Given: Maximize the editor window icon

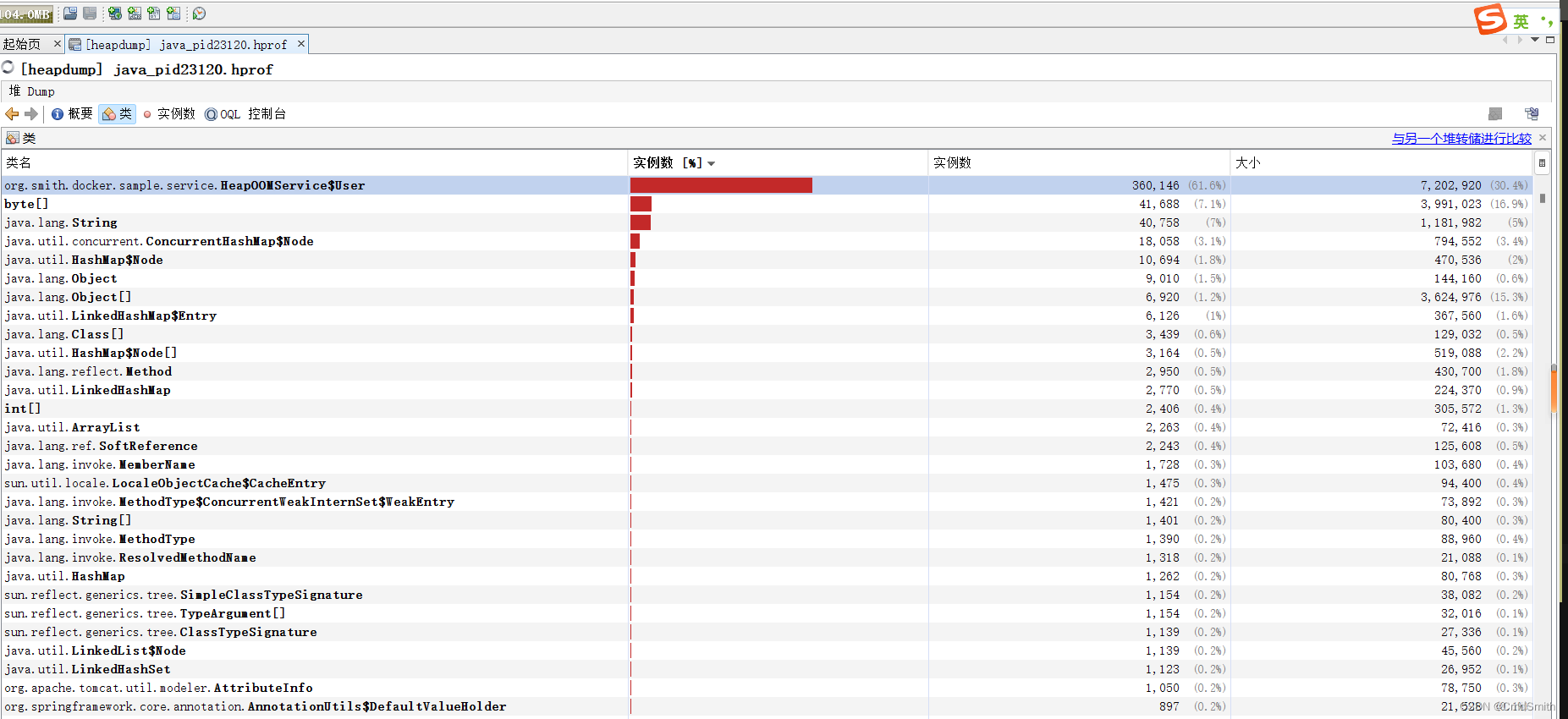Looking at the screenshot, I should [1550, 40].
